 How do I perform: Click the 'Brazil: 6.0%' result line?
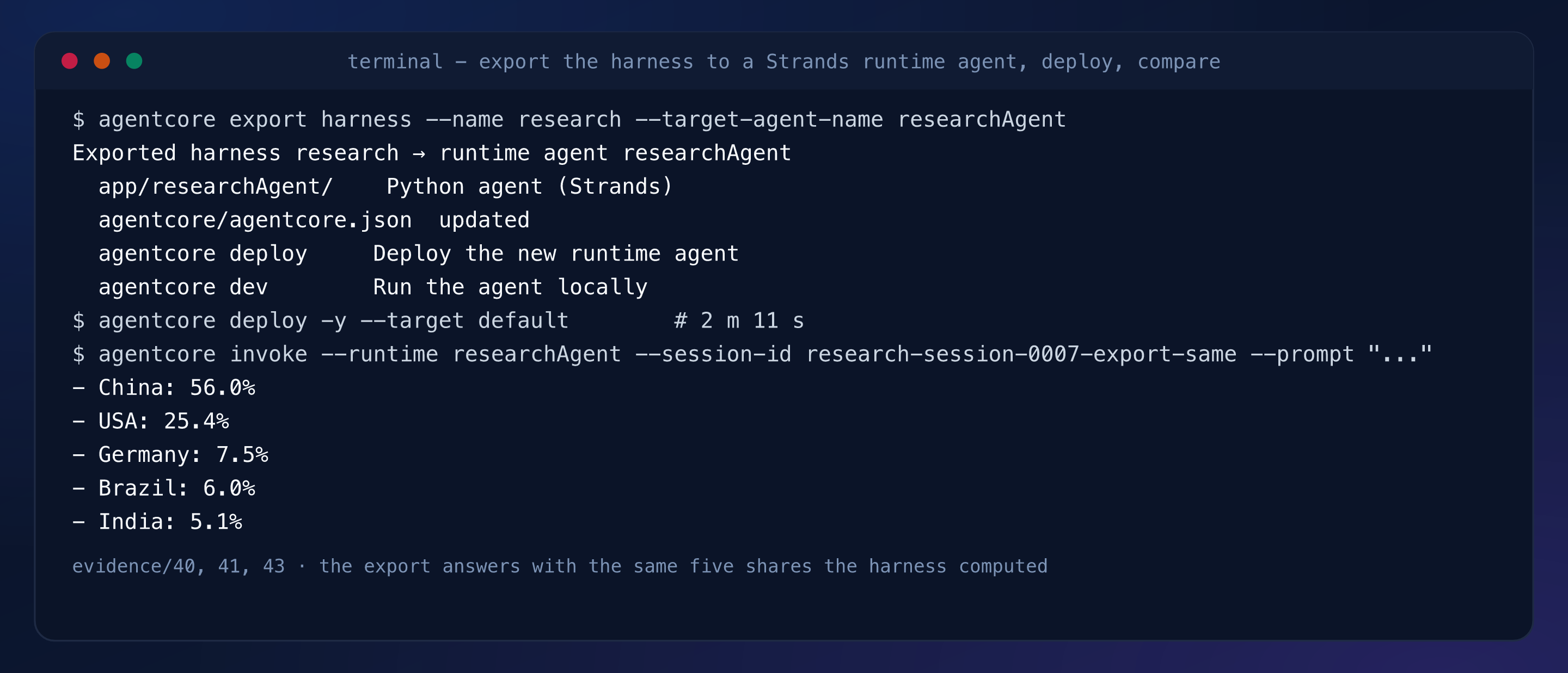click(164, 487)
